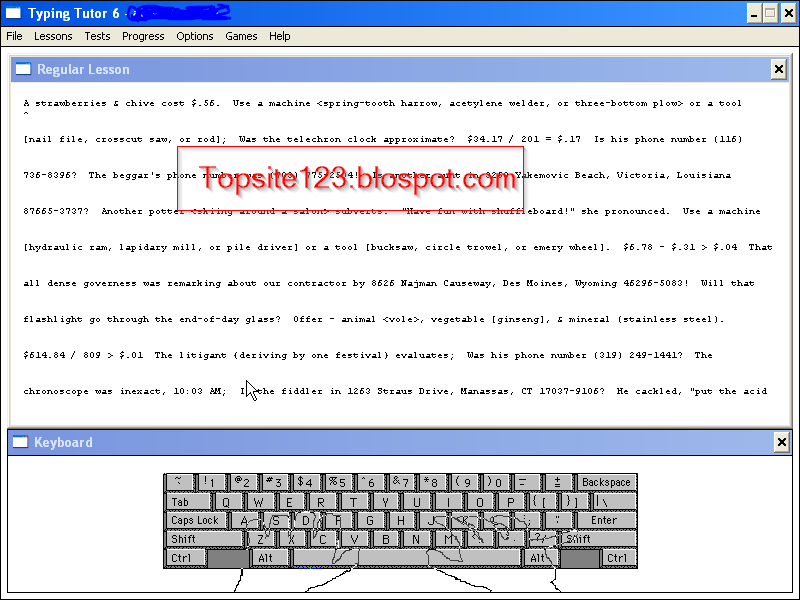Open the File menu
800x600 pixels.
click(x=14, y=36)
